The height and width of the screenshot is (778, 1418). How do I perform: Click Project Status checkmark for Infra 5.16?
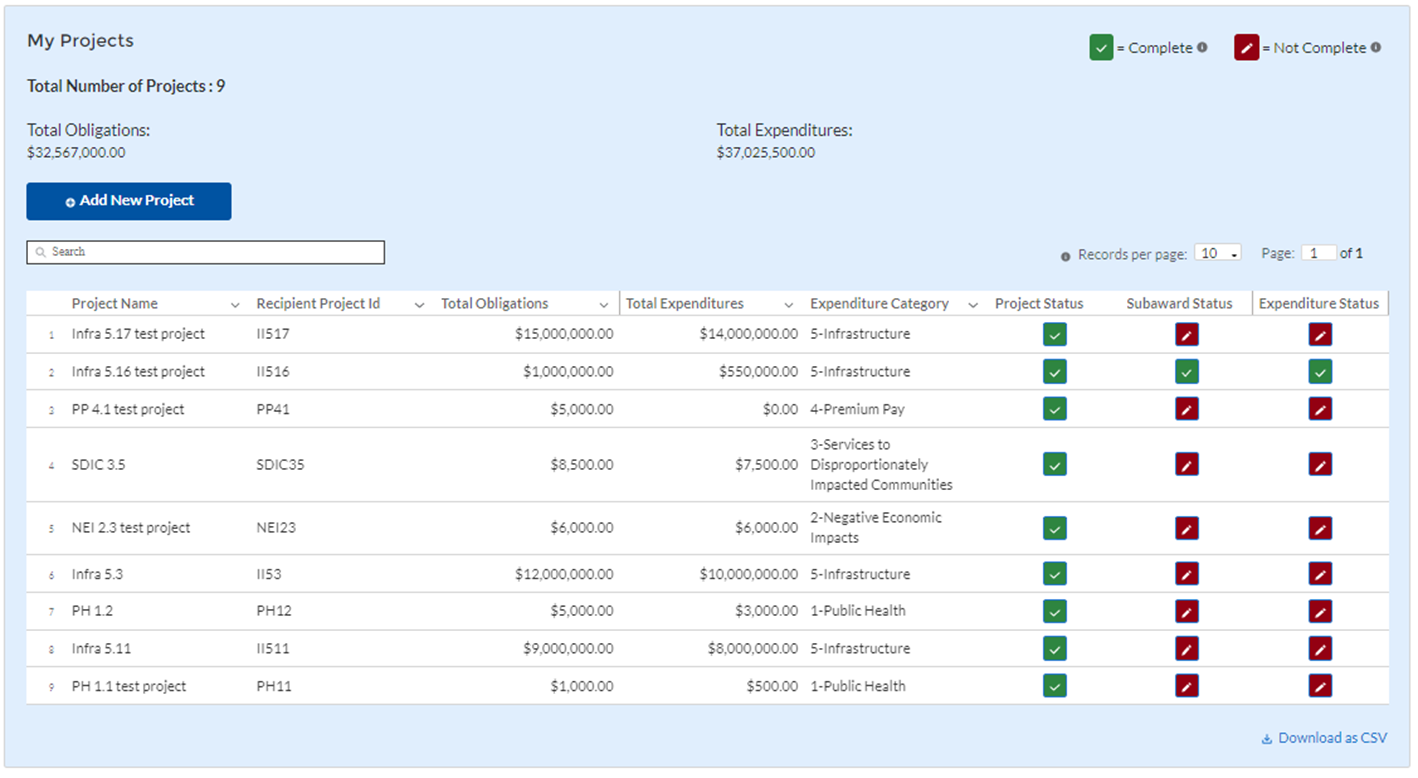coord(1054,372)
